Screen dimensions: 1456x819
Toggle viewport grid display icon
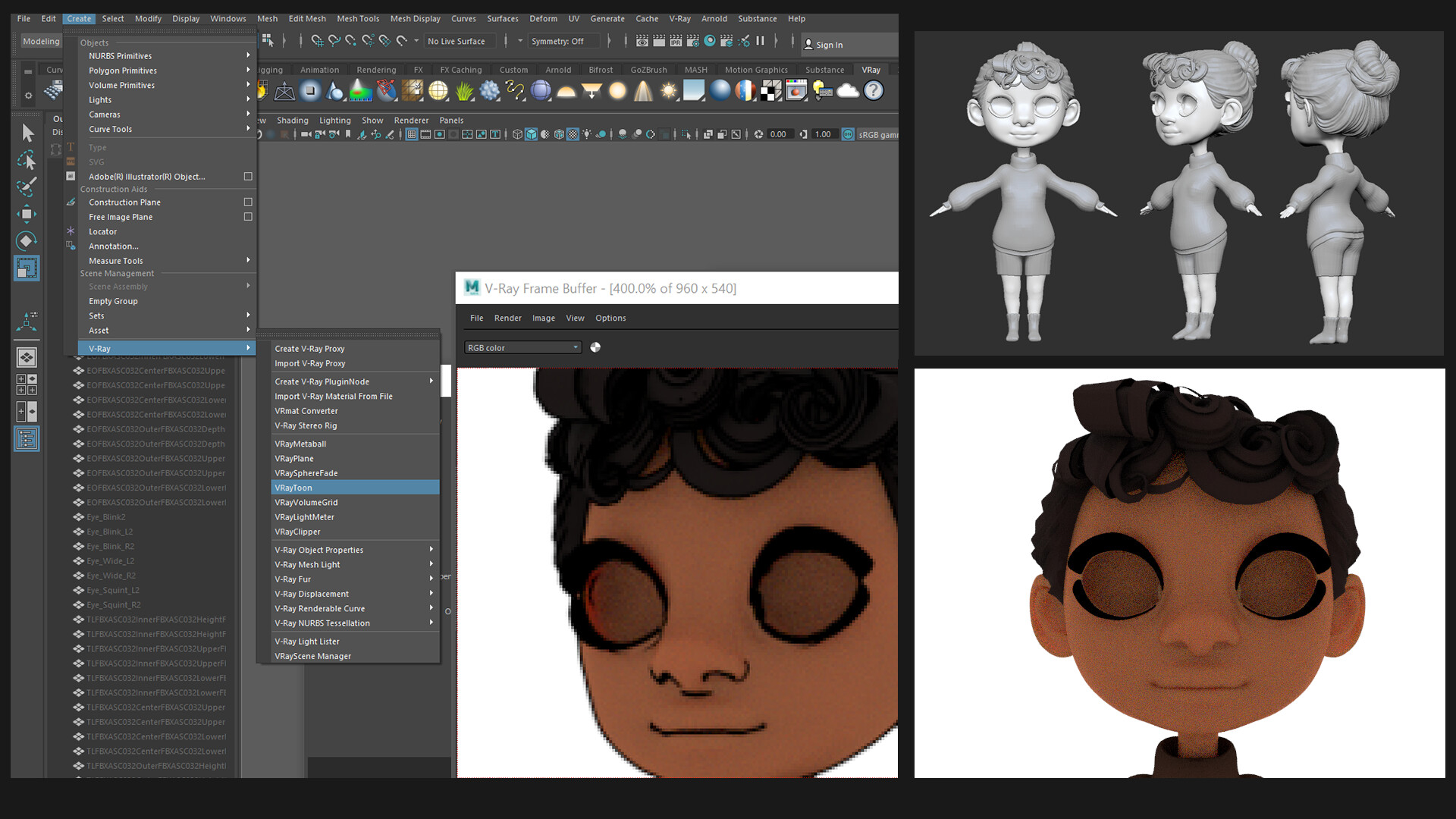click(411, 134)
